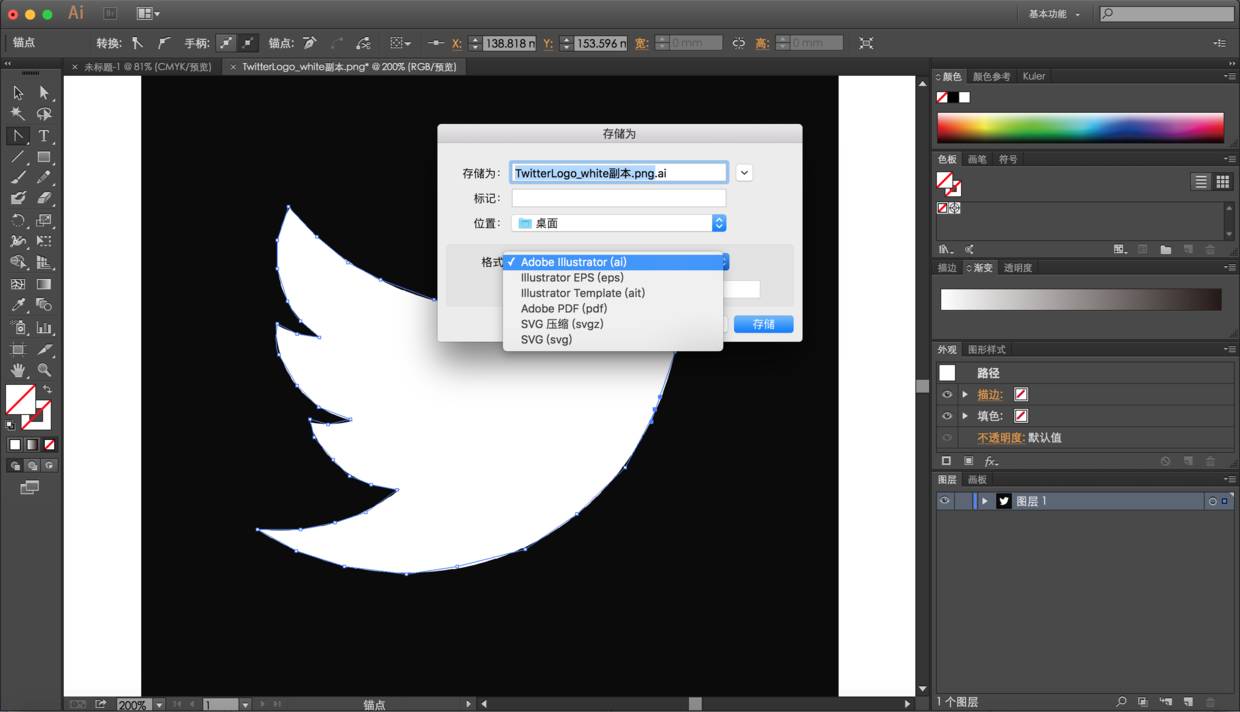The image size is (1240, 712).
Task: Select the Lasso tool
Action: [x=44, y=114]
